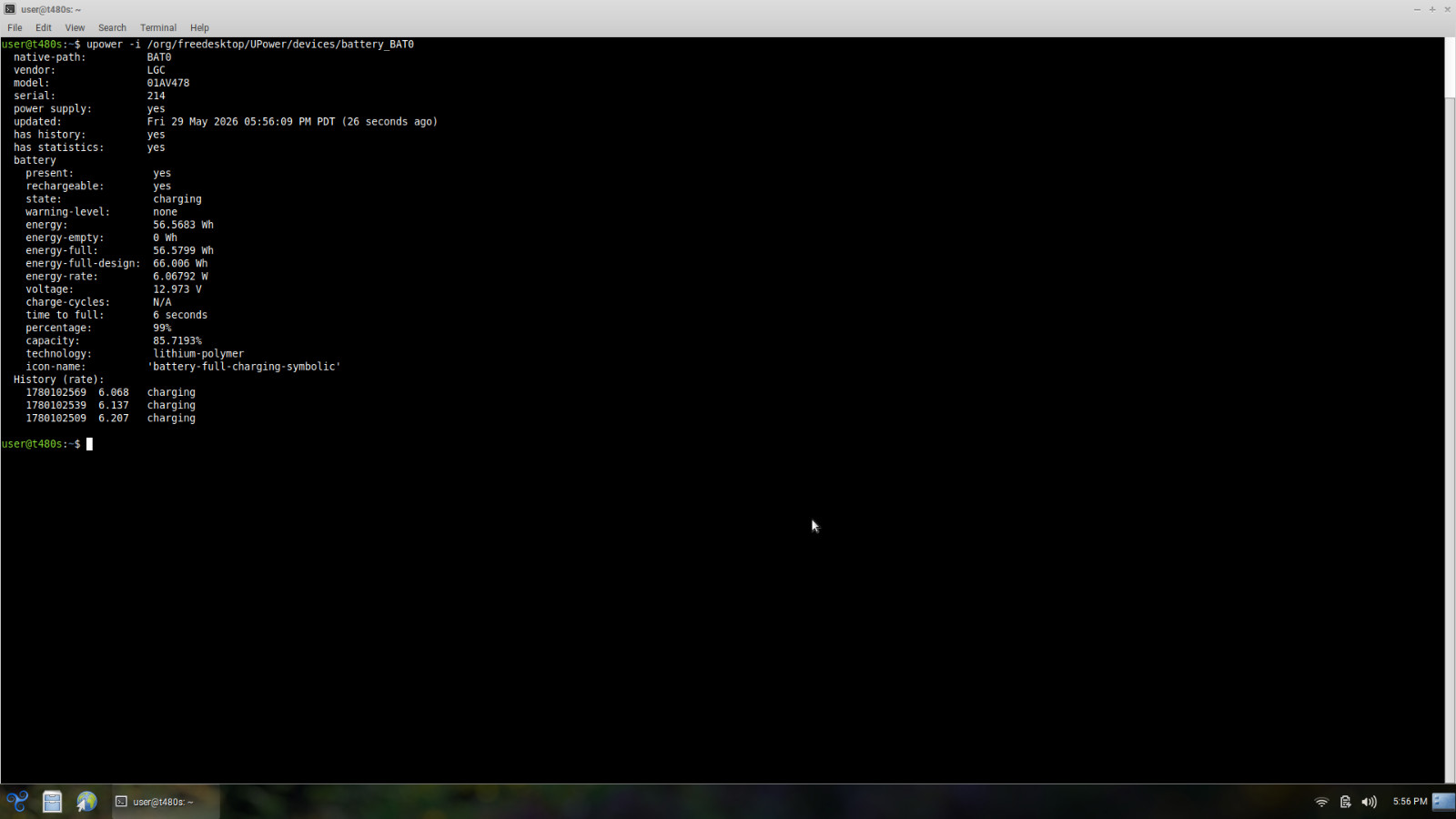Click the 'rechargeable:' label
The width and height of the screenshot is (1456, 819).
pyautogui.click(x=65, y=187)
